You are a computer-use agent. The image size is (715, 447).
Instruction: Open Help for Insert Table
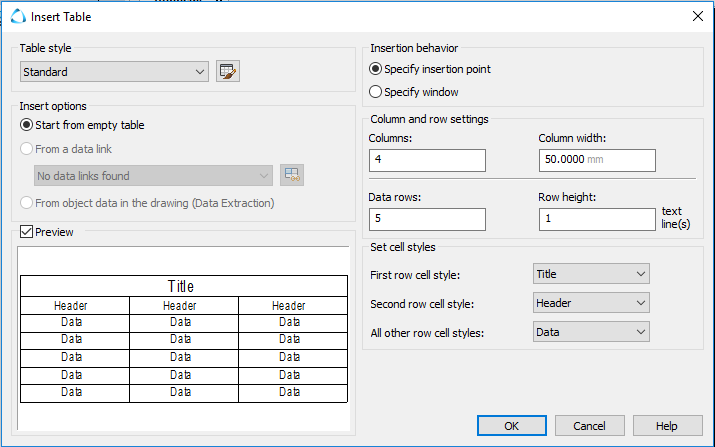tap(667, 426)
